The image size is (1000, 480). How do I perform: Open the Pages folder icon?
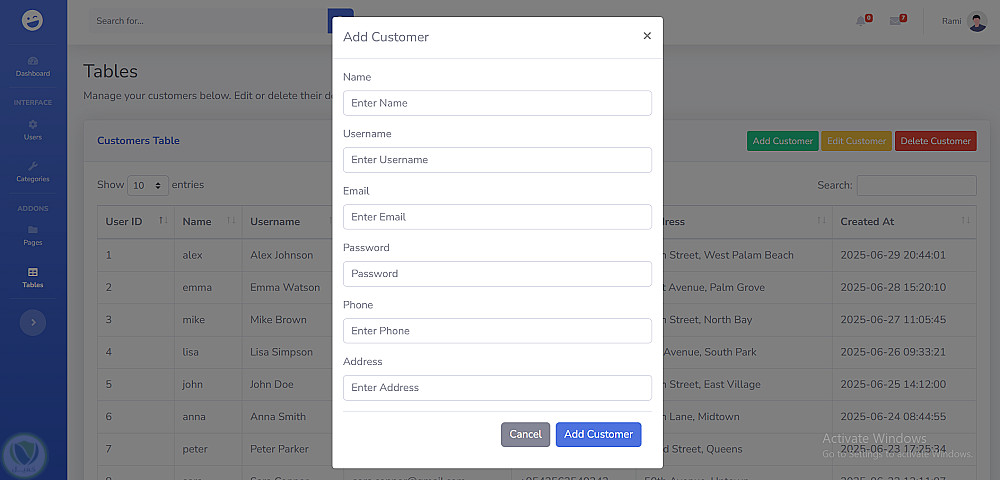tap(33, 230)
